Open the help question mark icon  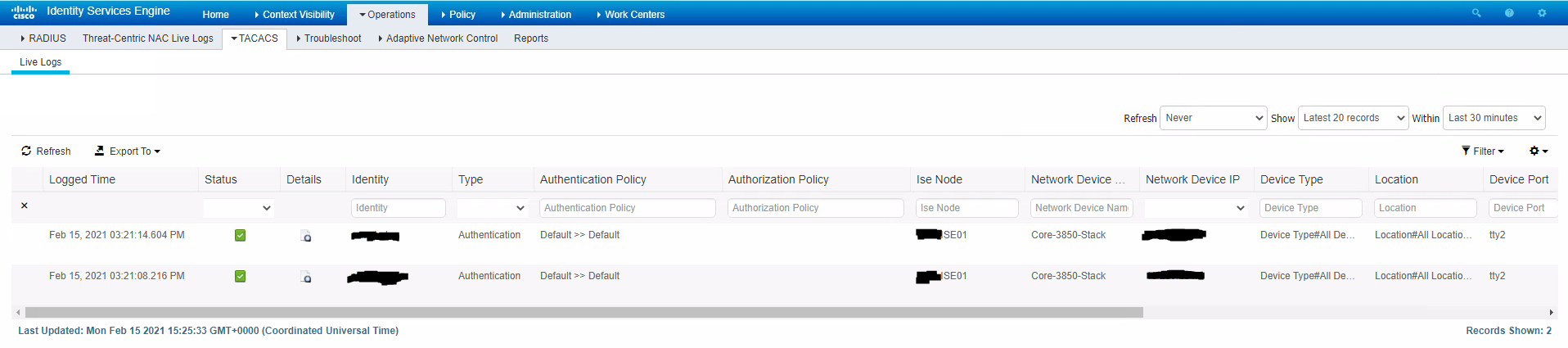(1509, 13)
